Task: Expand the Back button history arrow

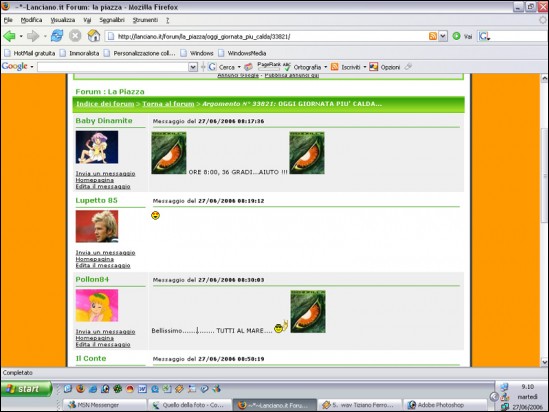Action: pos(21,36)
